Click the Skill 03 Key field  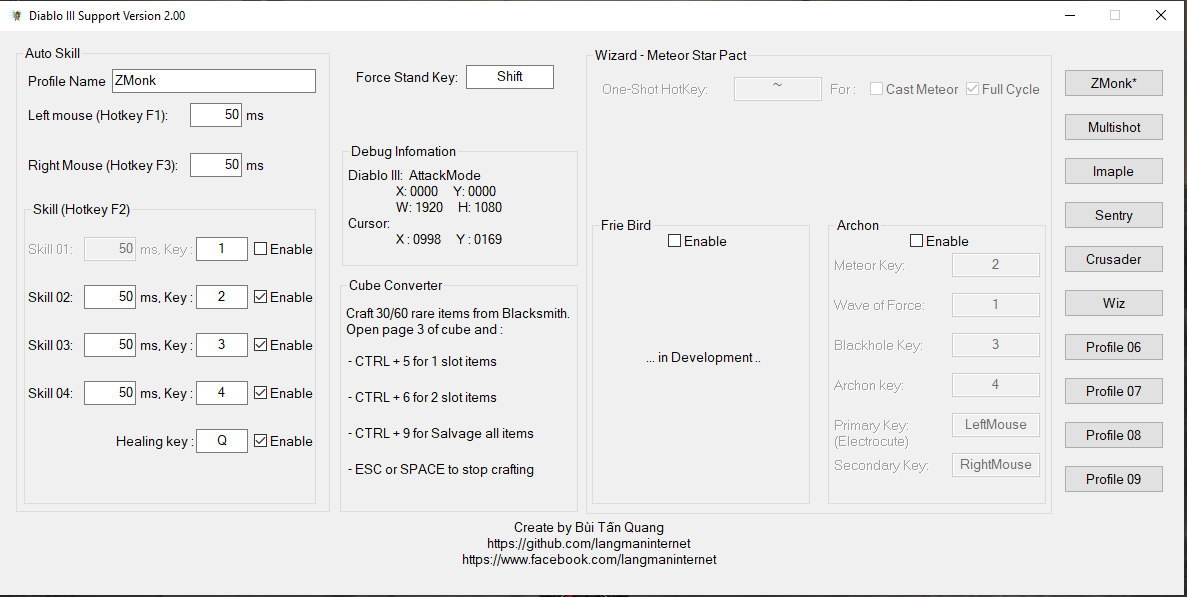click(222, 345)
